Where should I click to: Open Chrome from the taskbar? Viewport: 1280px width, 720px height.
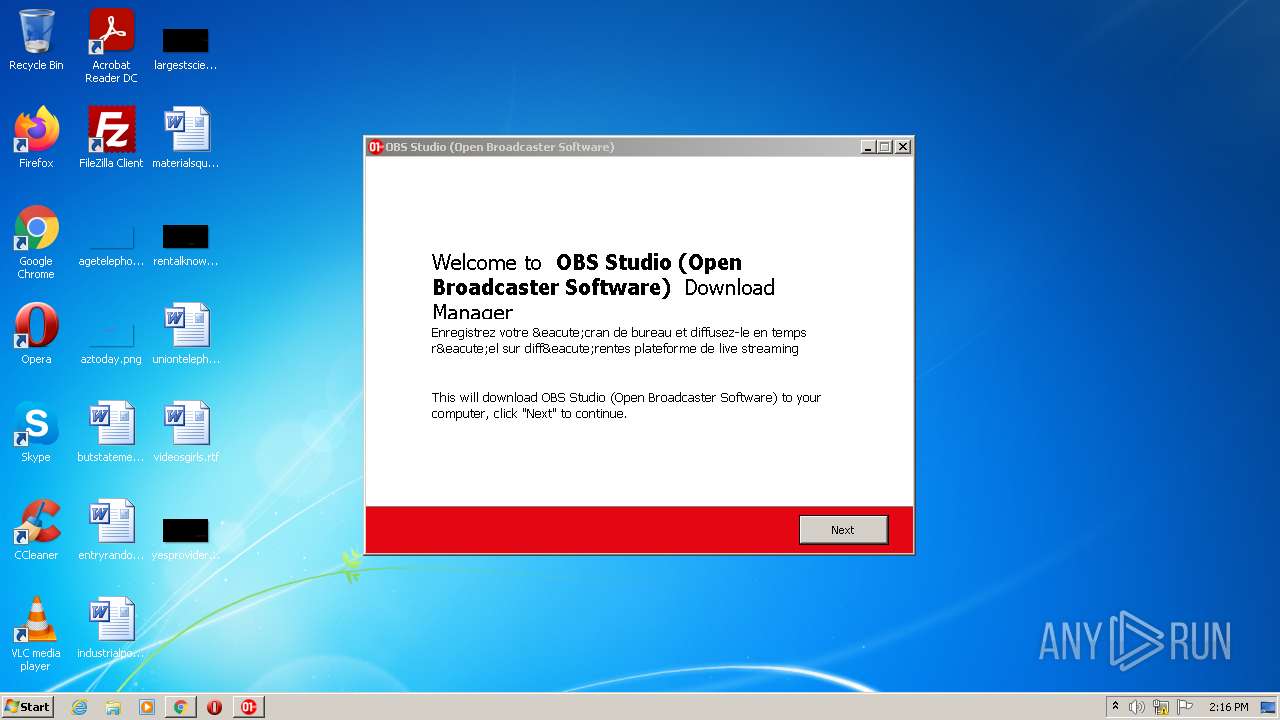pyautogui.click(x=181, y=707)
